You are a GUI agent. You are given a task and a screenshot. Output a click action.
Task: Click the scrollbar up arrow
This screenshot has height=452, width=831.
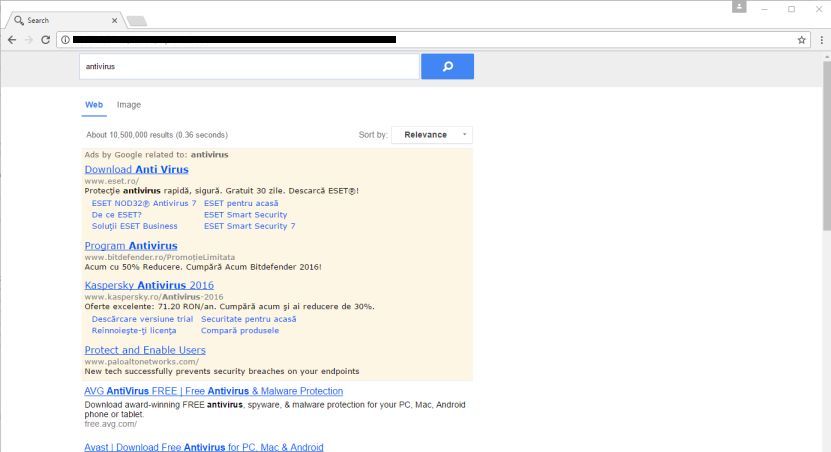(x=826, y=57)
